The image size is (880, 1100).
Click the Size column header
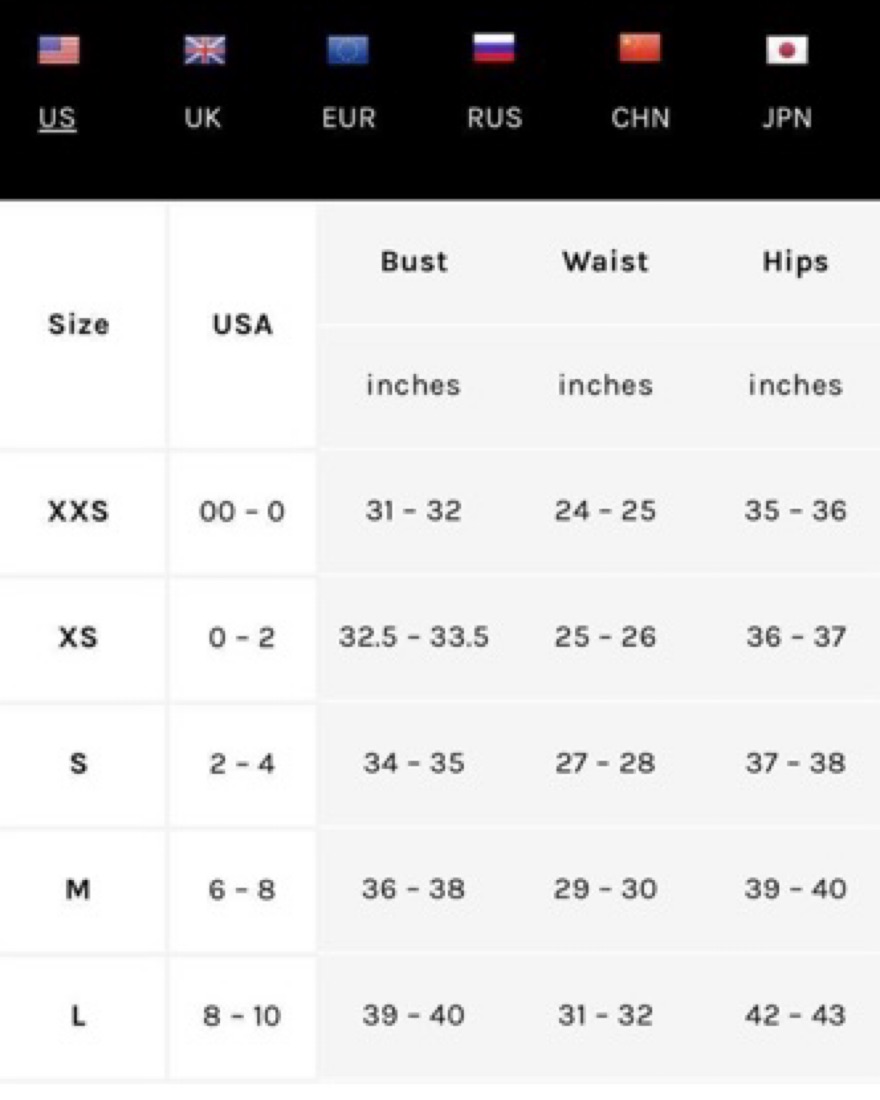tap(79, 324)
